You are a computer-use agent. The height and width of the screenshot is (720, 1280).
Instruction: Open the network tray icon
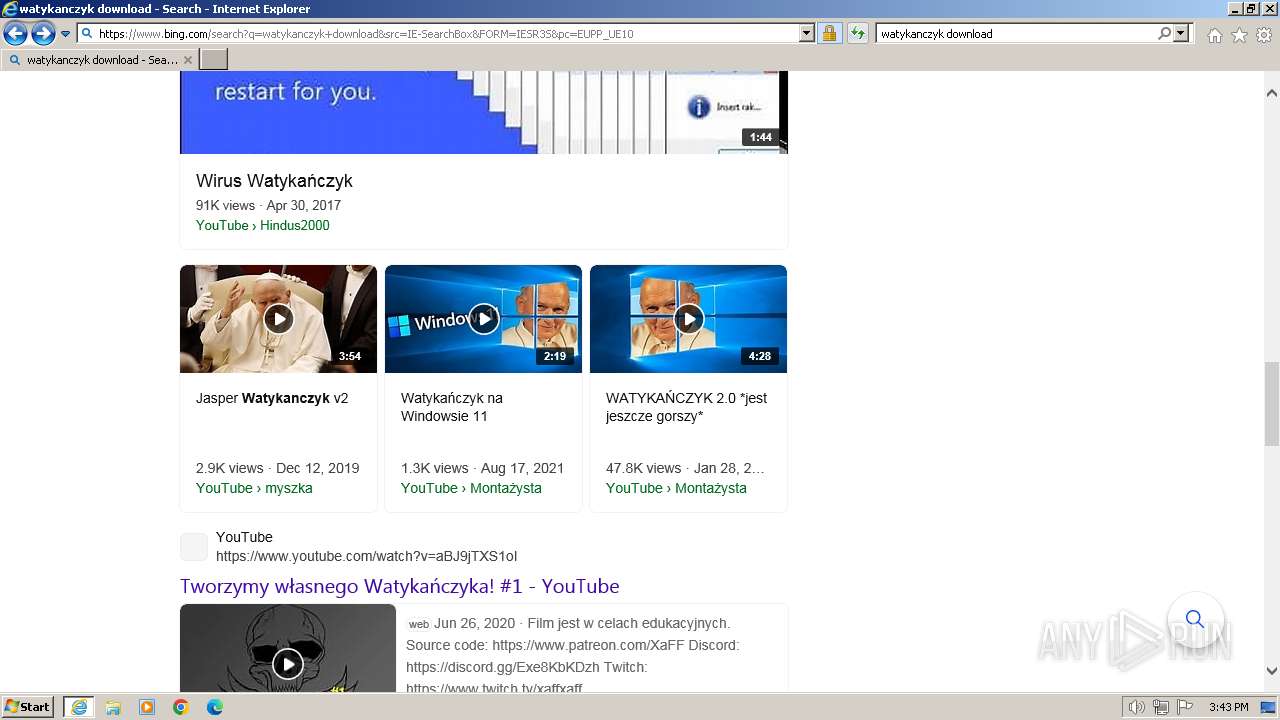click(x=1161, y=707)
